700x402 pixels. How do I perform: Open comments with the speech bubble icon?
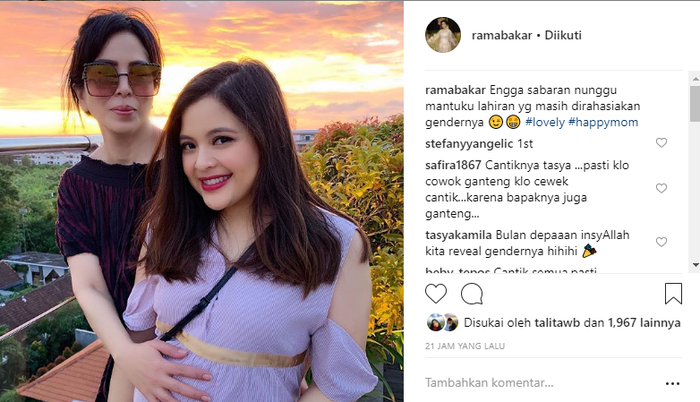coord(472,294)
